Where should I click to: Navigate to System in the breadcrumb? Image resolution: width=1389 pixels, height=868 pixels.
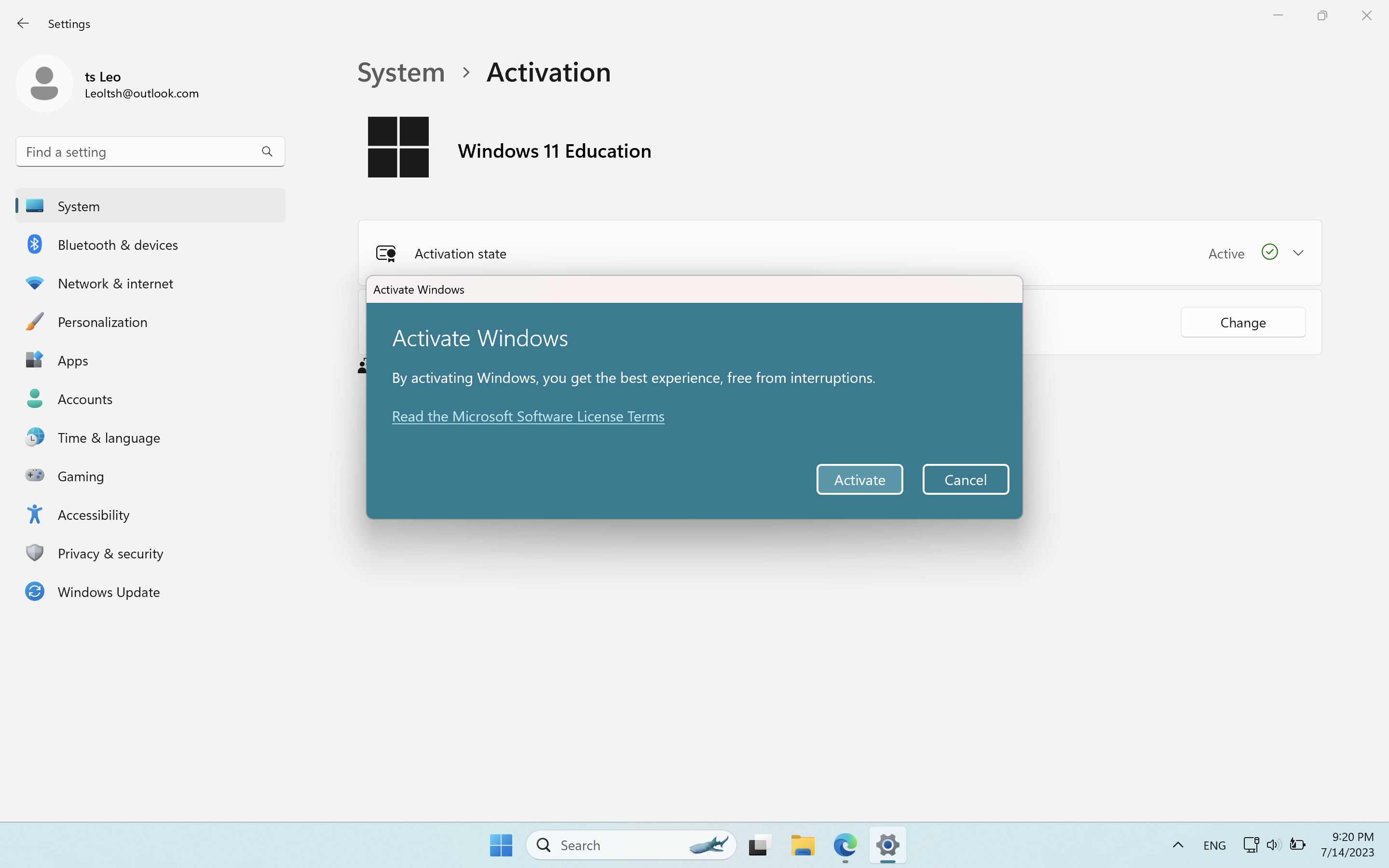[x=401, y=72]
